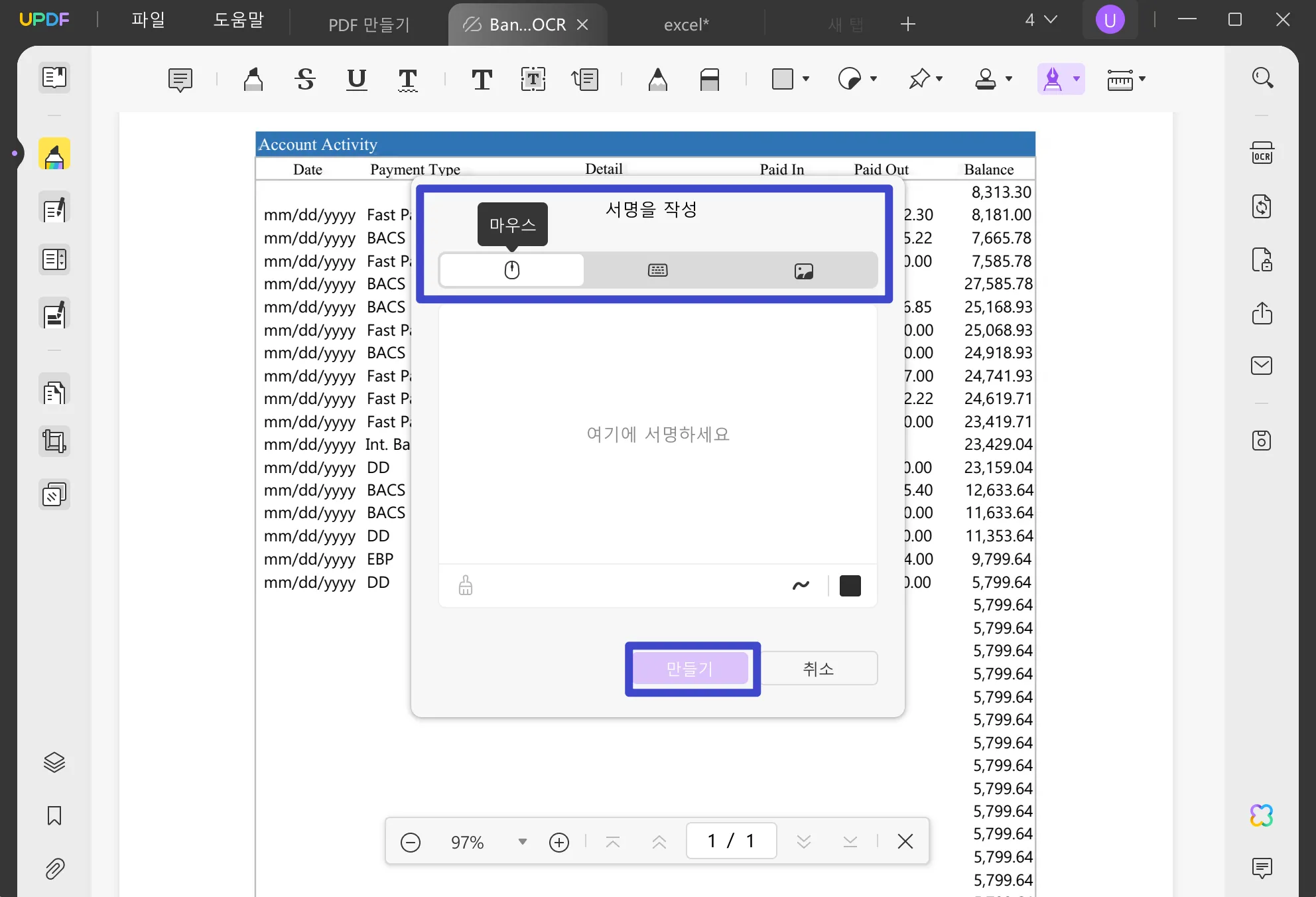Screen dimensions: 1316x897
Task: Select the sticker tool
Action: click(850, 79)
